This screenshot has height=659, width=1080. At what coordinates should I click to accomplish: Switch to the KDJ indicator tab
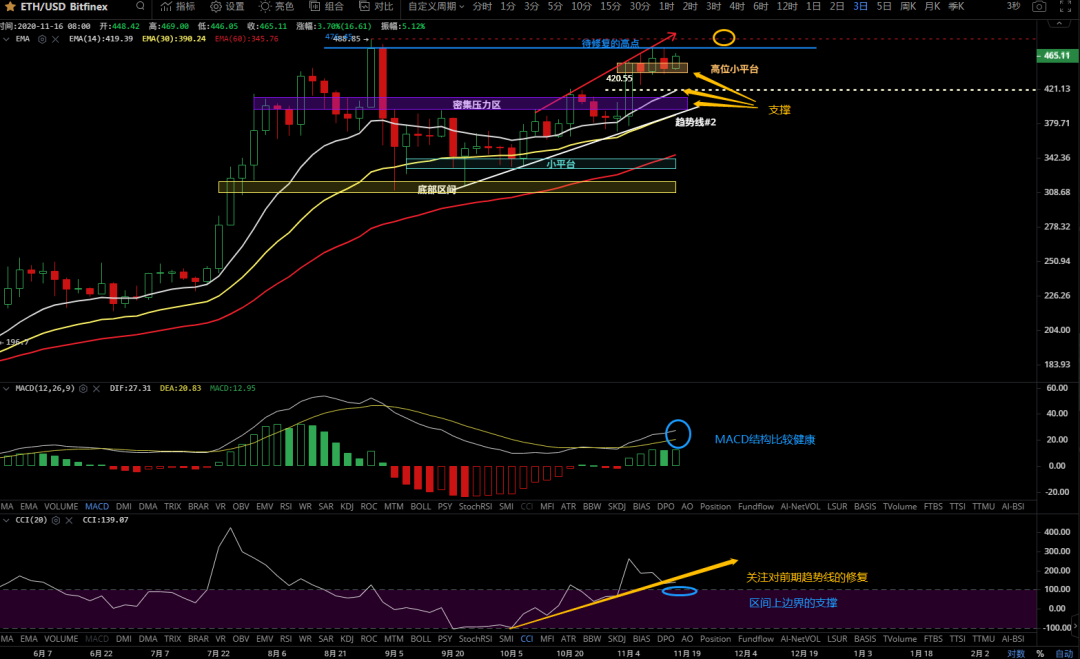pos(347,507)
